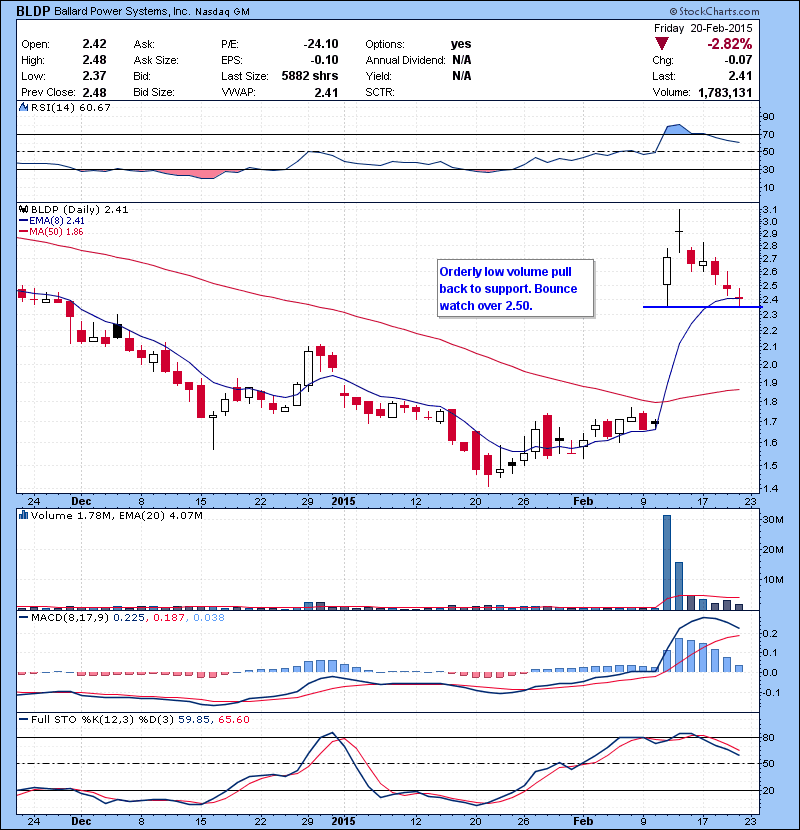Click the Options 'yes' value
Image resolution: width=800 pixels, height=830 pixels.
click(x=461, y=45)
